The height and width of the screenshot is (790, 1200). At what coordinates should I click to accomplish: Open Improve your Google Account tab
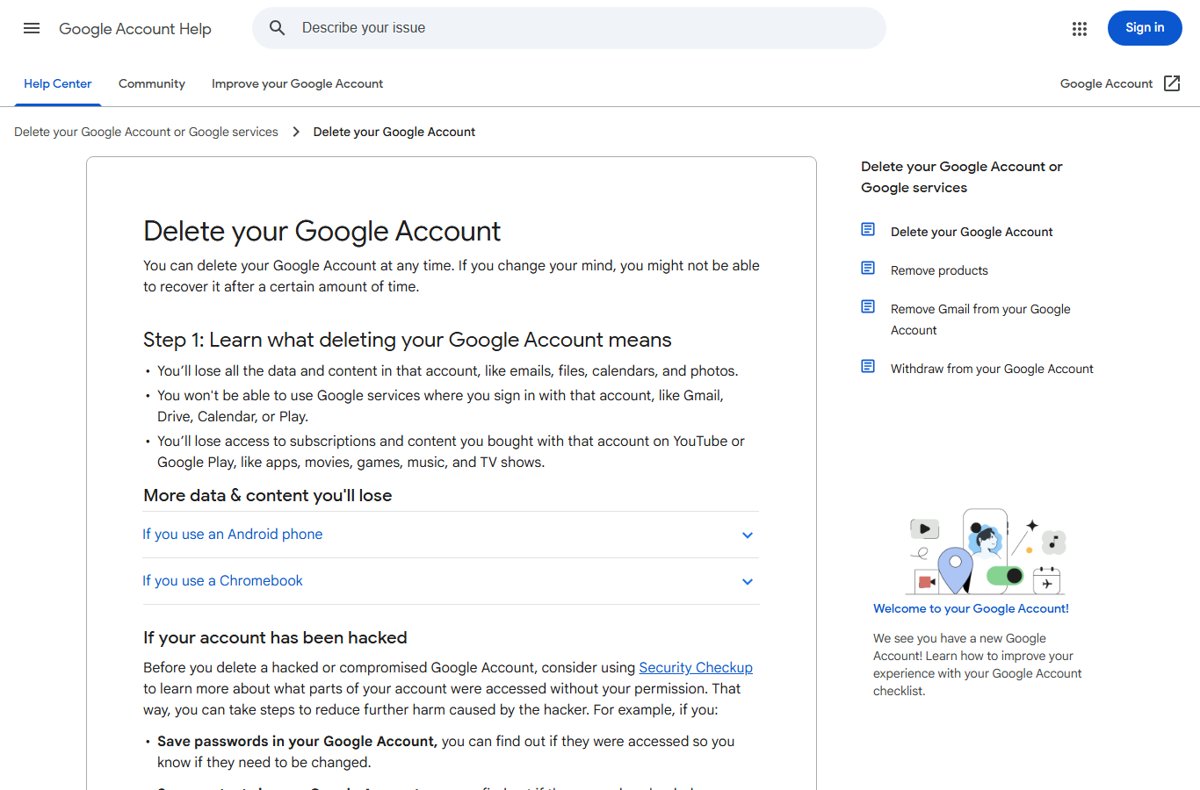click(297, 84)
